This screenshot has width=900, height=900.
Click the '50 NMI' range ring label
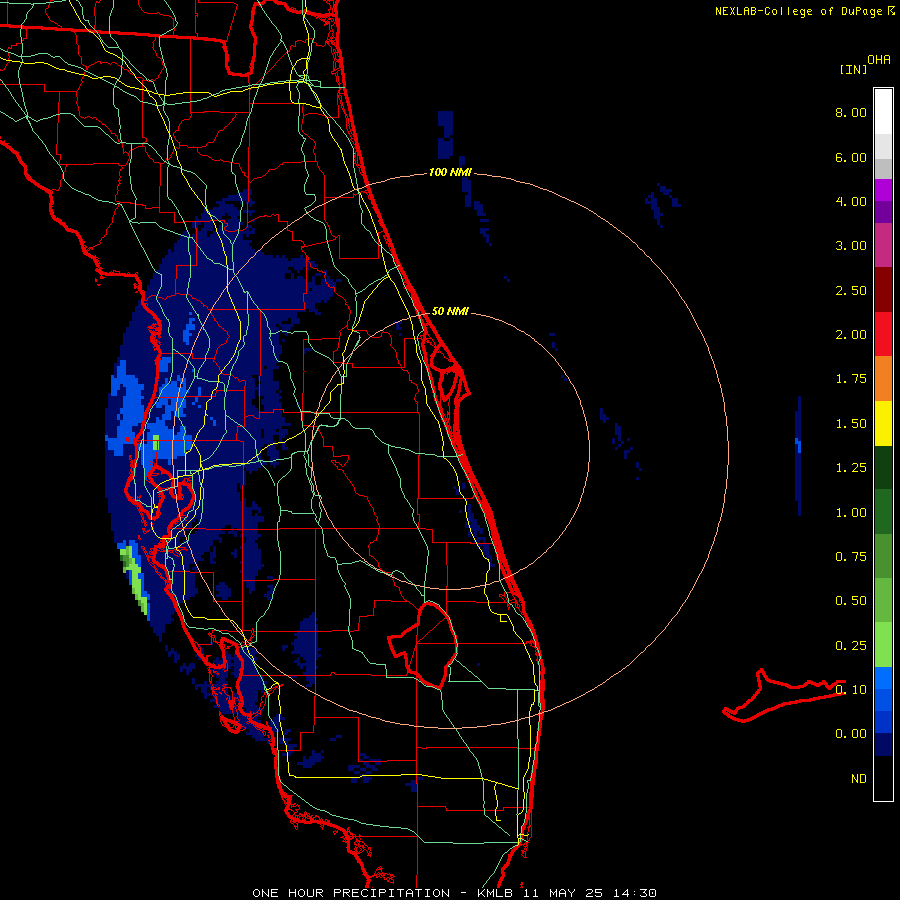click(450, 311)
